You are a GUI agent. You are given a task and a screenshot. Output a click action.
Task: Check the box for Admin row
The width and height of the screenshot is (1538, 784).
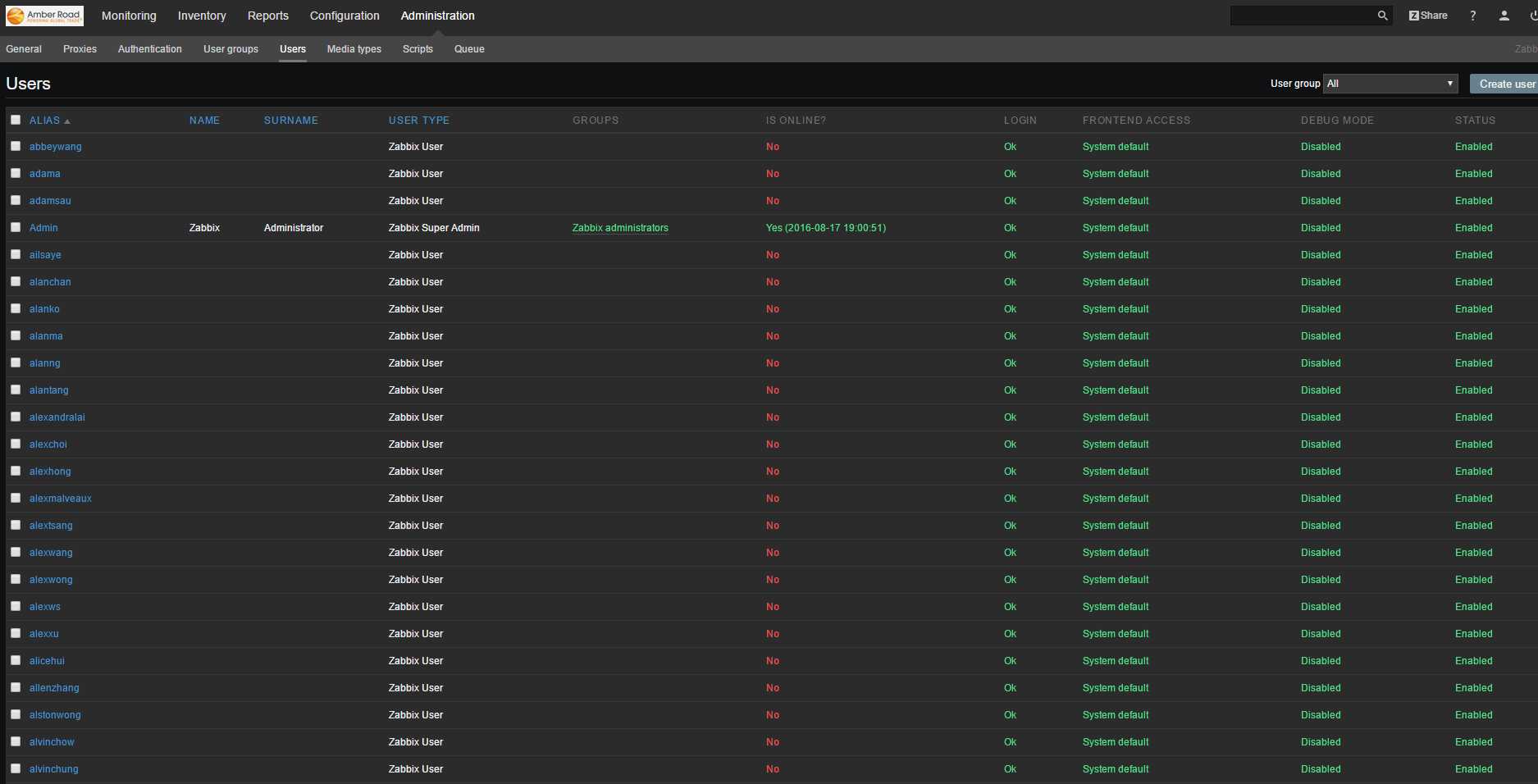16,227
